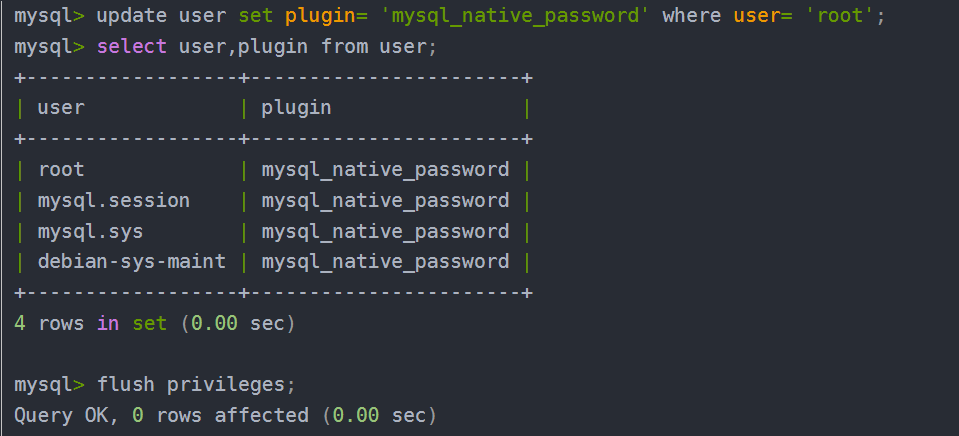Click plugin value for the root row
The height and width of the screenshot is (436, 959).
(x=385, y=170)
